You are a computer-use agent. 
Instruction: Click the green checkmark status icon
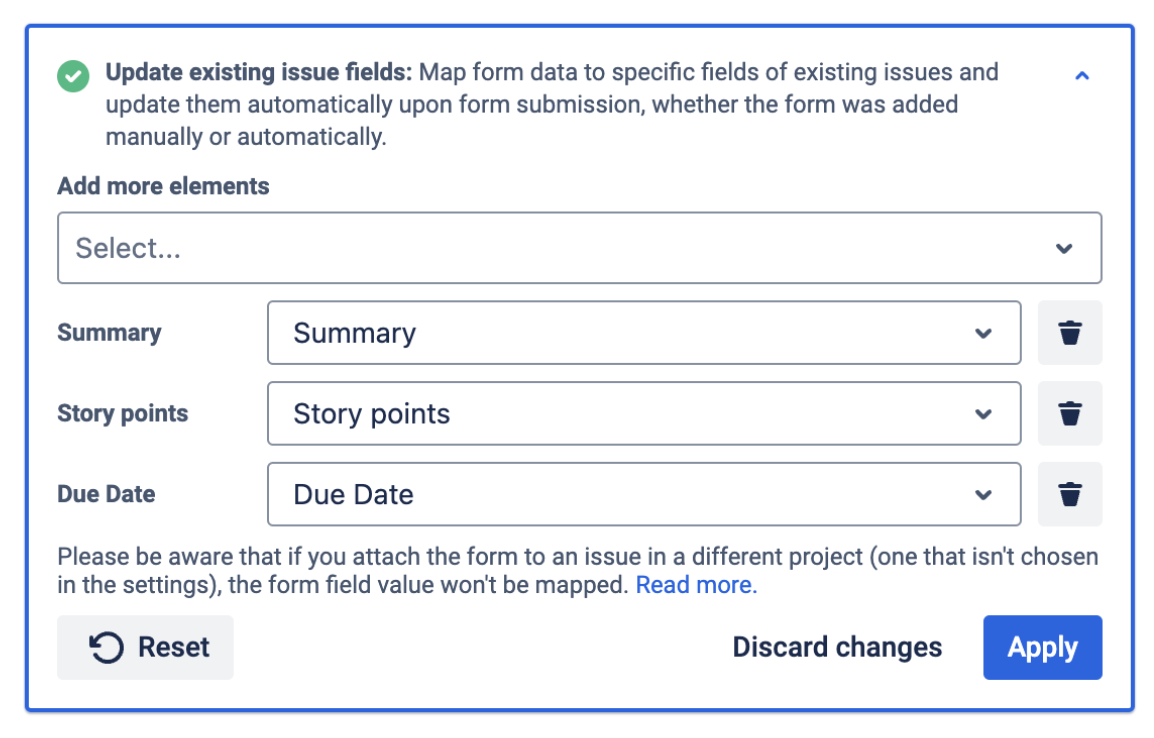[x=73, y=76]
